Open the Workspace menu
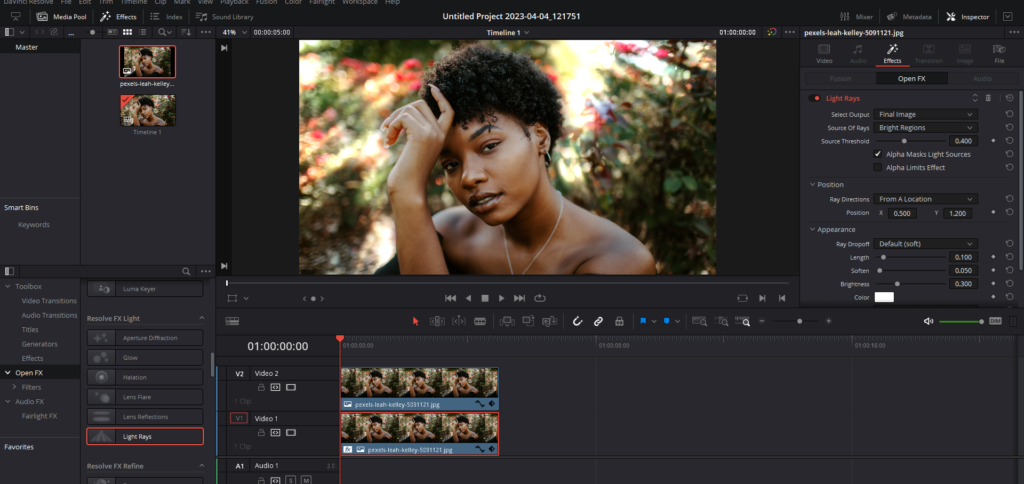1024x484 pixels. 360,3
